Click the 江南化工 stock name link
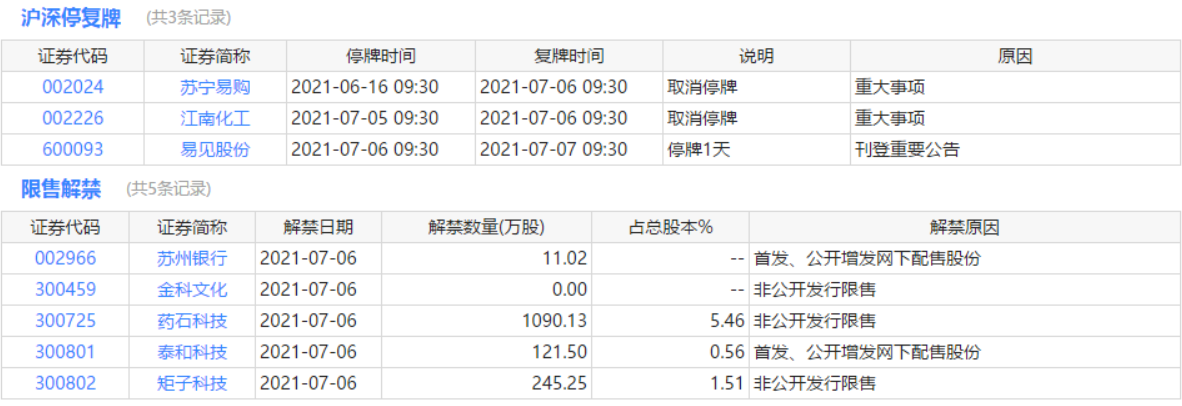This screenshot has height=406, width=1182. [215, 118]
